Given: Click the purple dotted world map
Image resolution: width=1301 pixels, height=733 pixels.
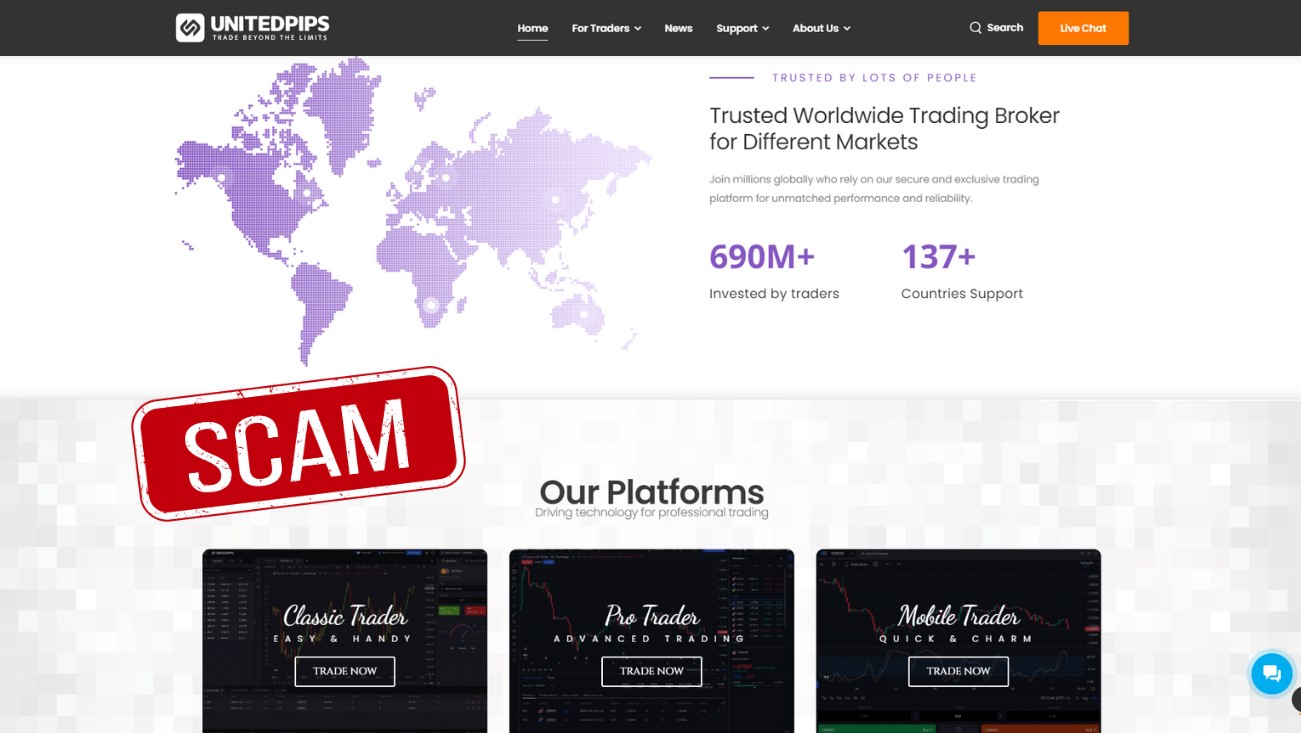Looking at the screenshot, I should [413, 210].
